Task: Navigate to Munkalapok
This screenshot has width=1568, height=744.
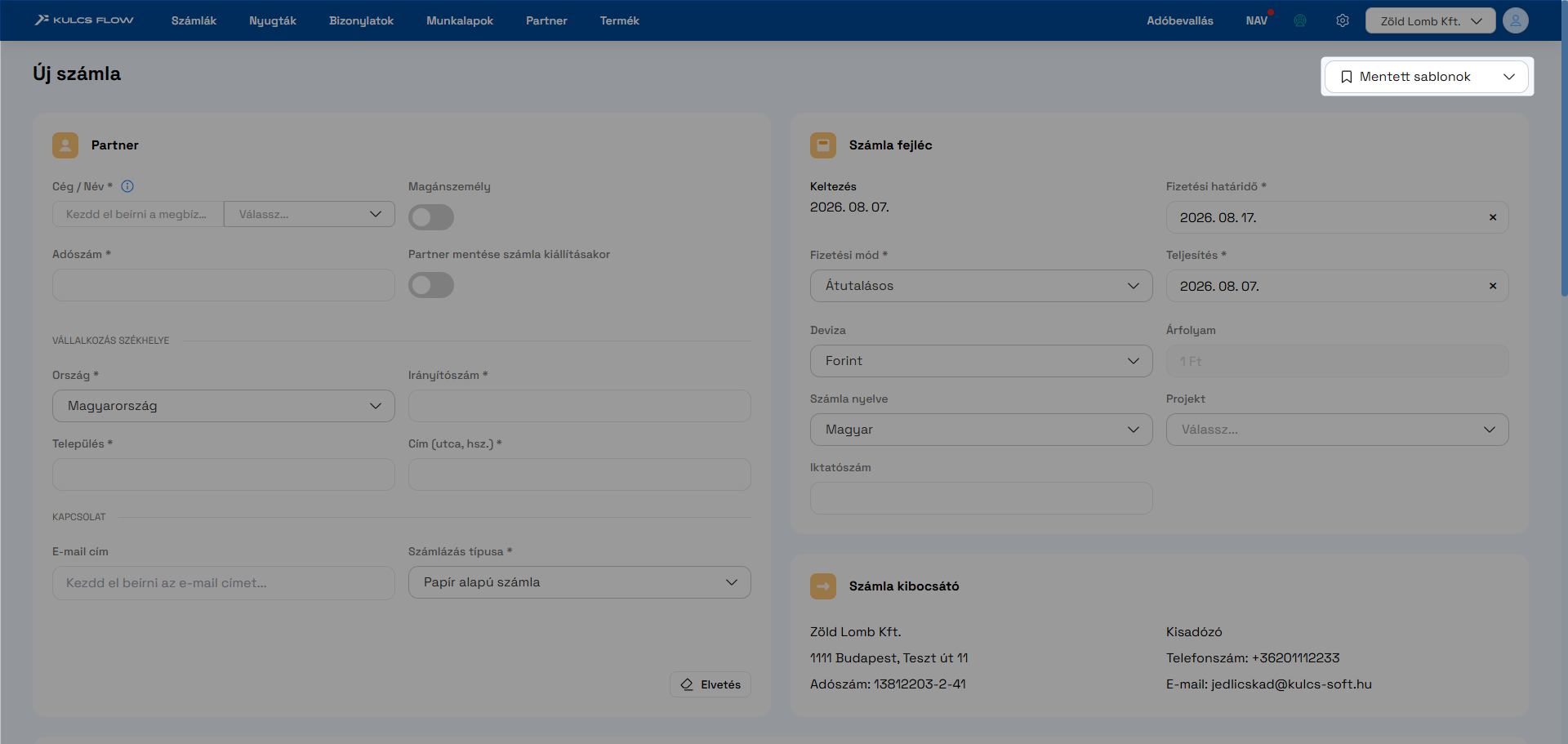Action: point(460,20)
